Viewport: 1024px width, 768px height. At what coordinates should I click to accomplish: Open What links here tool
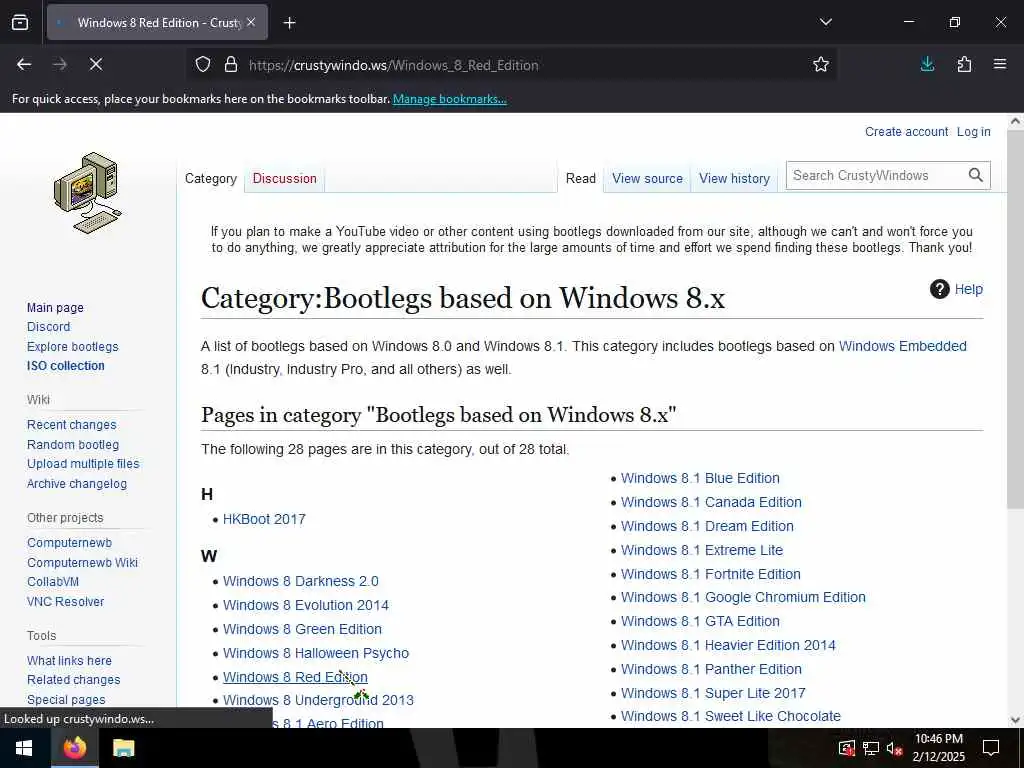point(69,661)
